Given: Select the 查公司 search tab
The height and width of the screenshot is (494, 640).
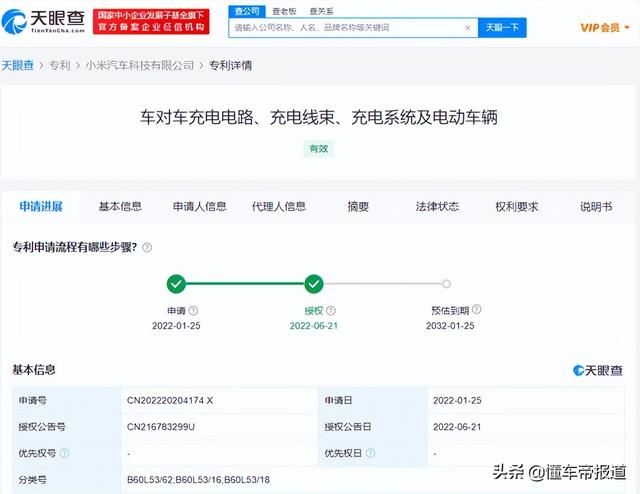Looking at the screenshot, I should (246, 11).
